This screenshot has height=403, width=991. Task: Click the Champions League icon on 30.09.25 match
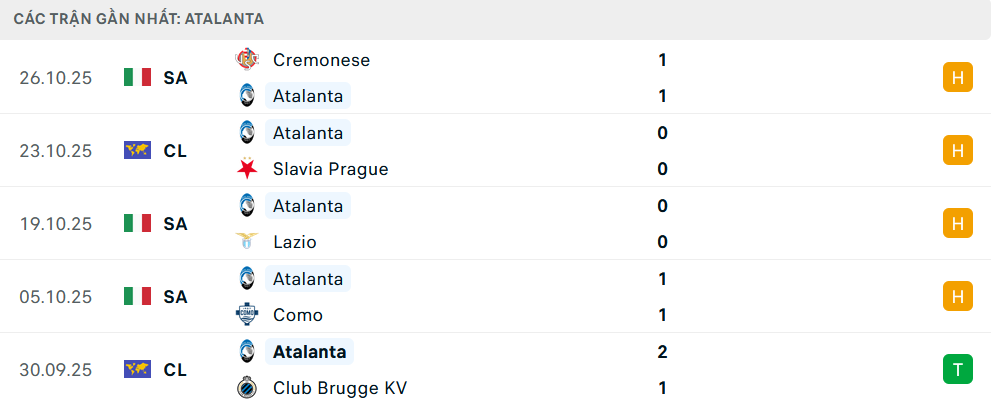(x=137, y=369)
